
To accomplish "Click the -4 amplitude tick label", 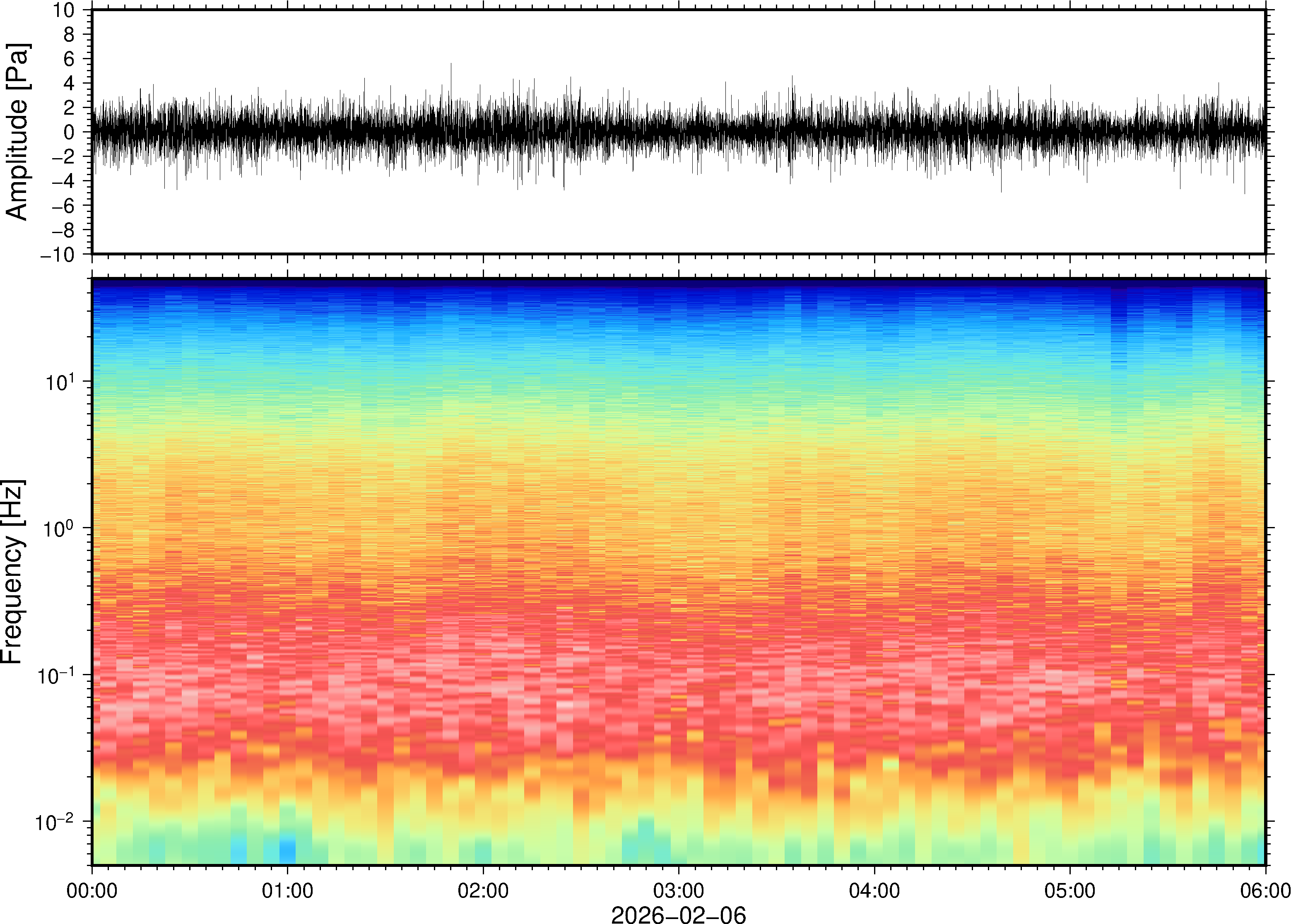I will pos(63,181).
